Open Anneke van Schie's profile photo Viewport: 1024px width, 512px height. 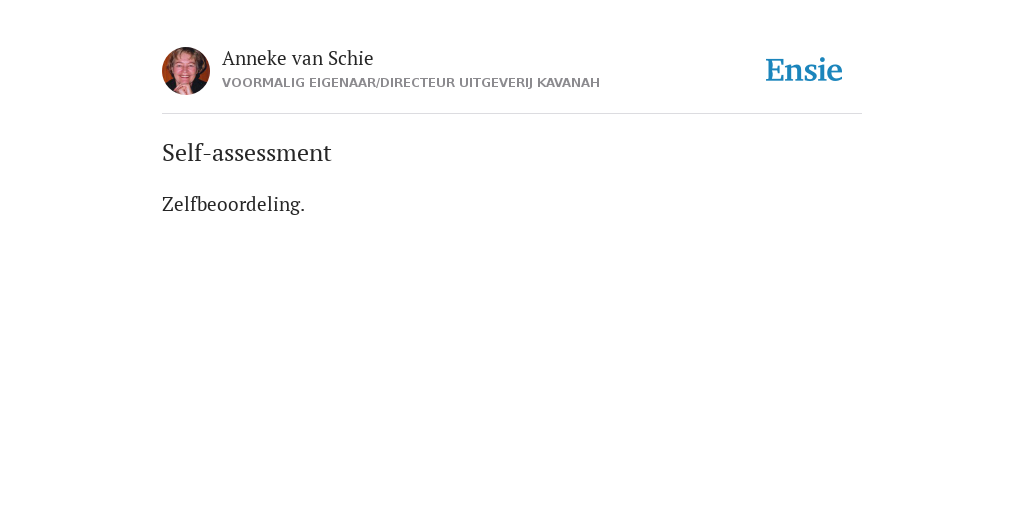pyautogui.click(x=186, y=71)
